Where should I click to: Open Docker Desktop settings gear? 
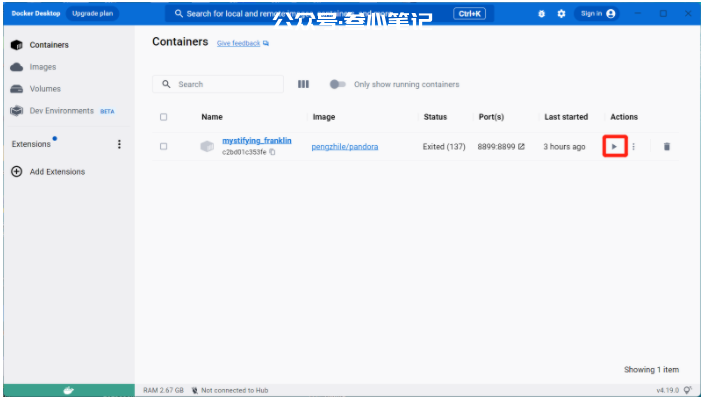click(x=561, y=13)
